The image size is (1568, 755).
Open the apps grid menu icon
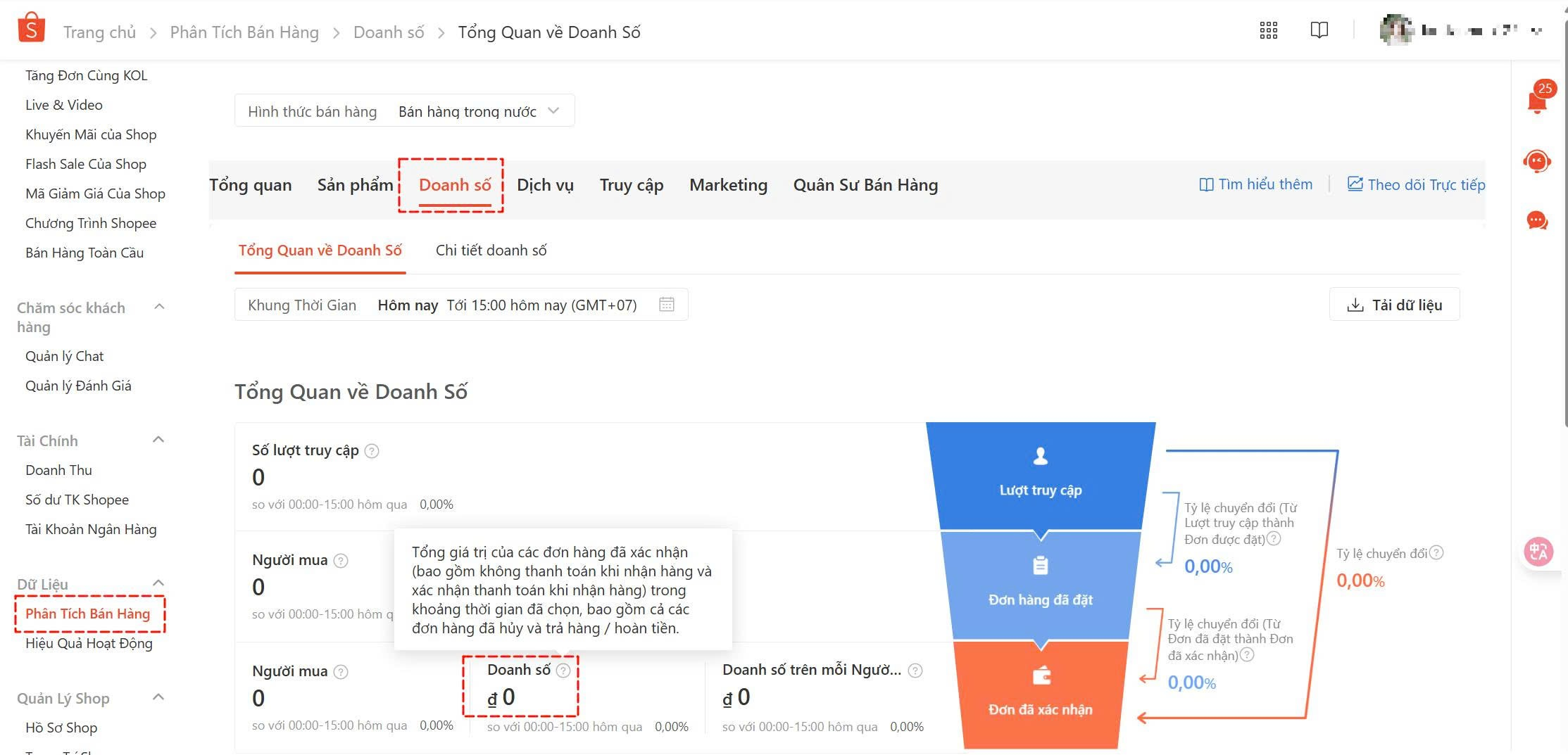(1268, 30)
